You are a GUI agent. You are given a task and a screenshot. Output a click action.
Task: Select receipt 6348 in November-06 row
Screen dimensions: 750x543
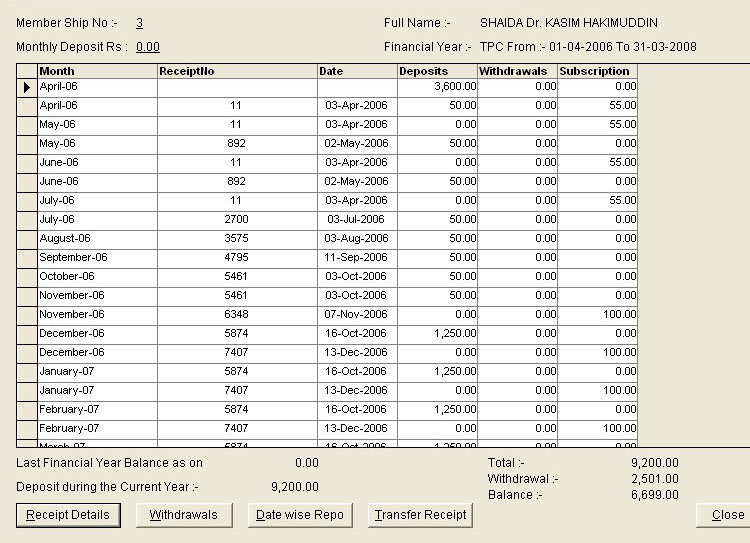237,314
